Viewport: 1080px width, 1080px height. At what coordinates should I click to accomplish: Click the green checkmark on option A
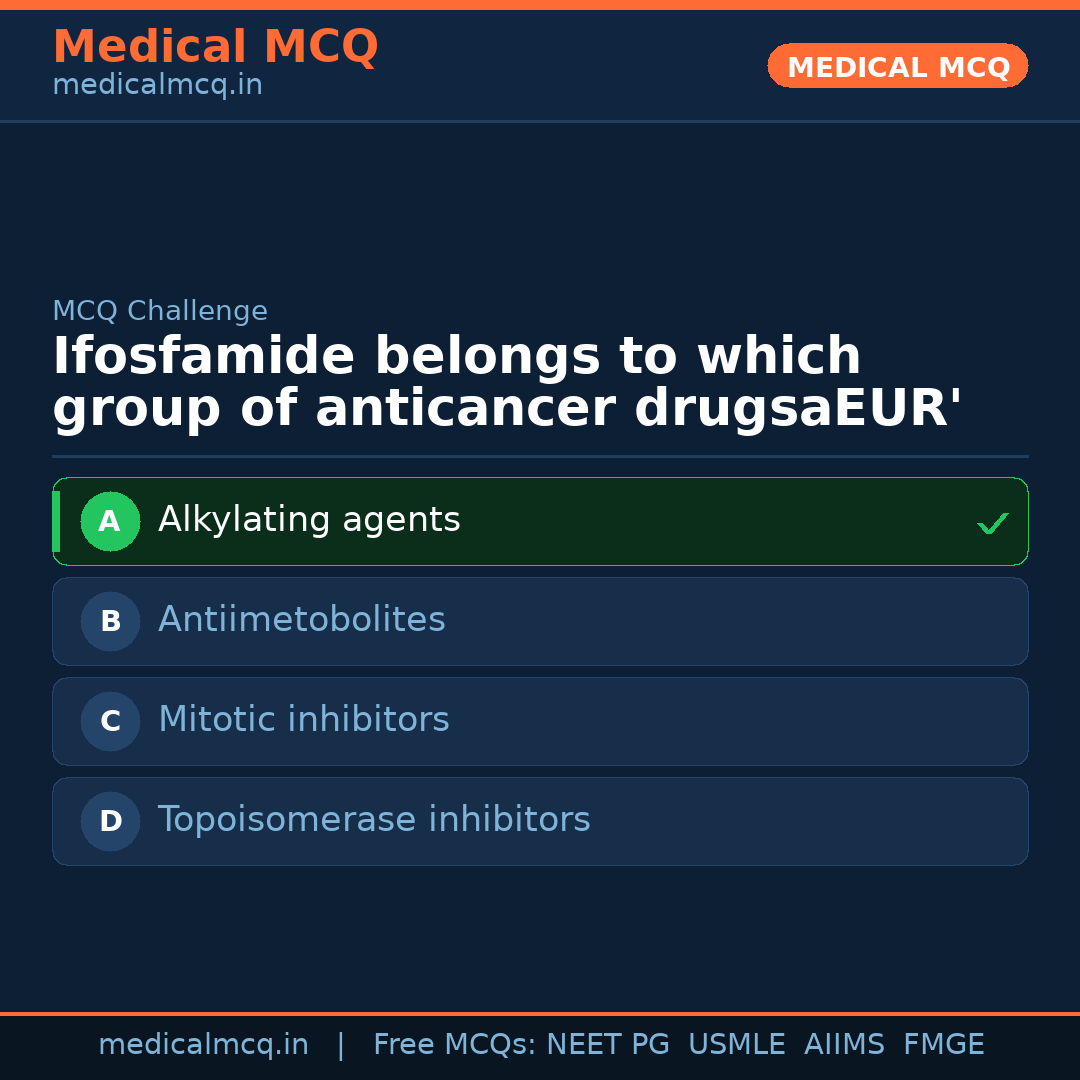coord(992,523)
